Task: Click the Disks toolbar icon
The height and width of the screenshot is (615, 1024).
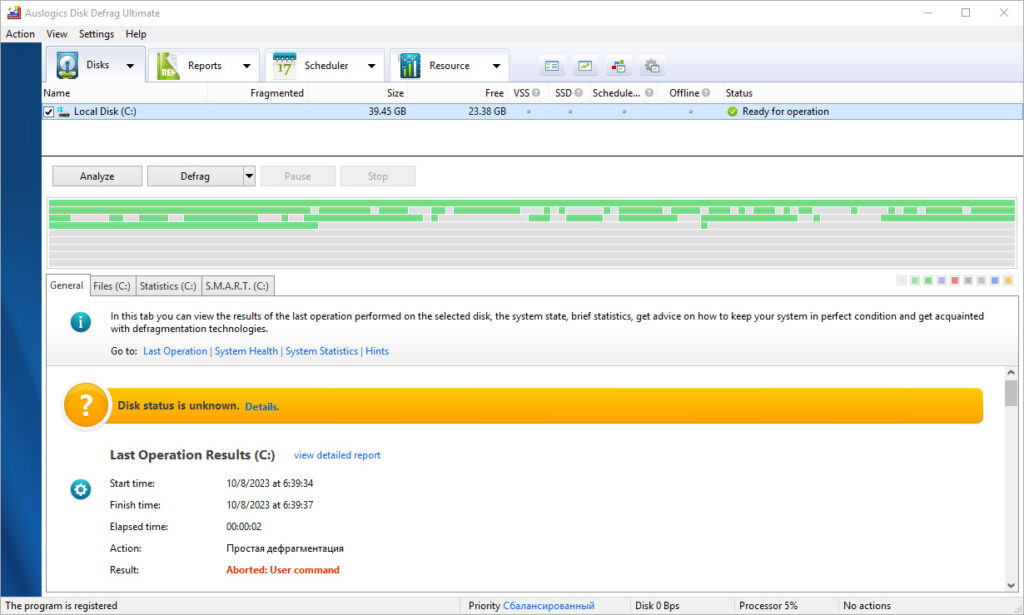Action: [x=67, y=65]
